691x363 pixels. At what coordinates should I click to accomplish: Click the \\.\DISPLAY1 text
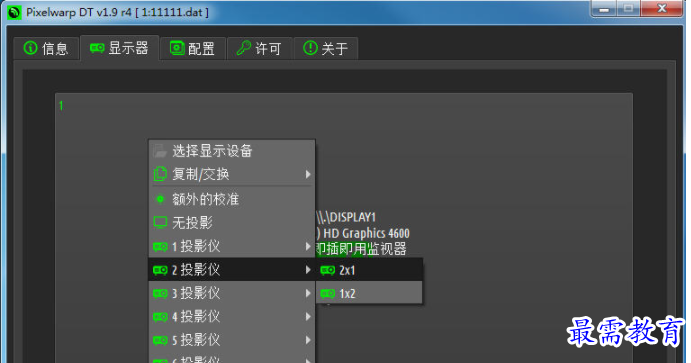(x=346, y=217)
